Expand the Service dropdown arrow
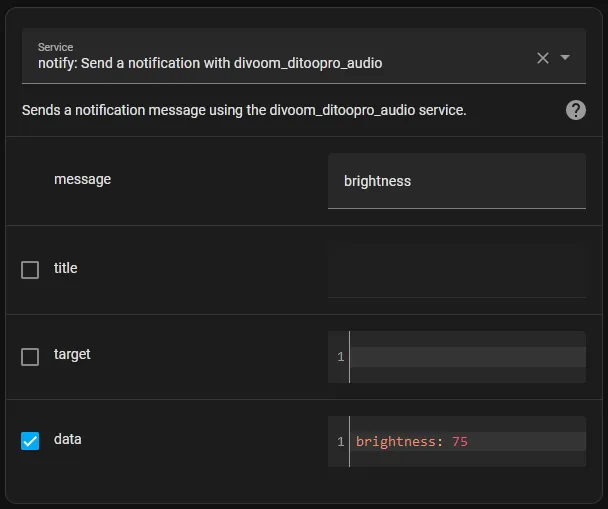Image resolution: width=608 pixels, height=509 pixels. pyautogui.click(x=565, y=57)
